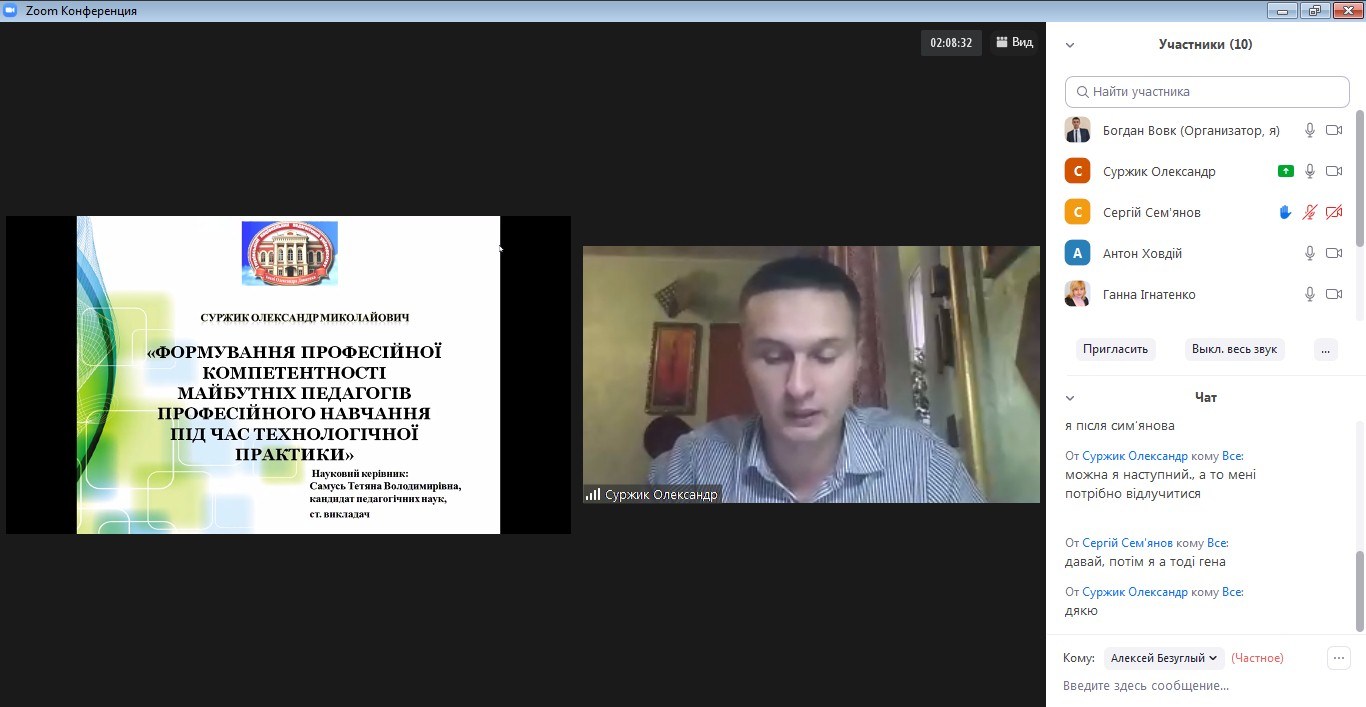The height and width of the screenshot is (707, 1366).
Task: Toggle microphone for Ганна Ігнатенко
Action: [1310, 295]
